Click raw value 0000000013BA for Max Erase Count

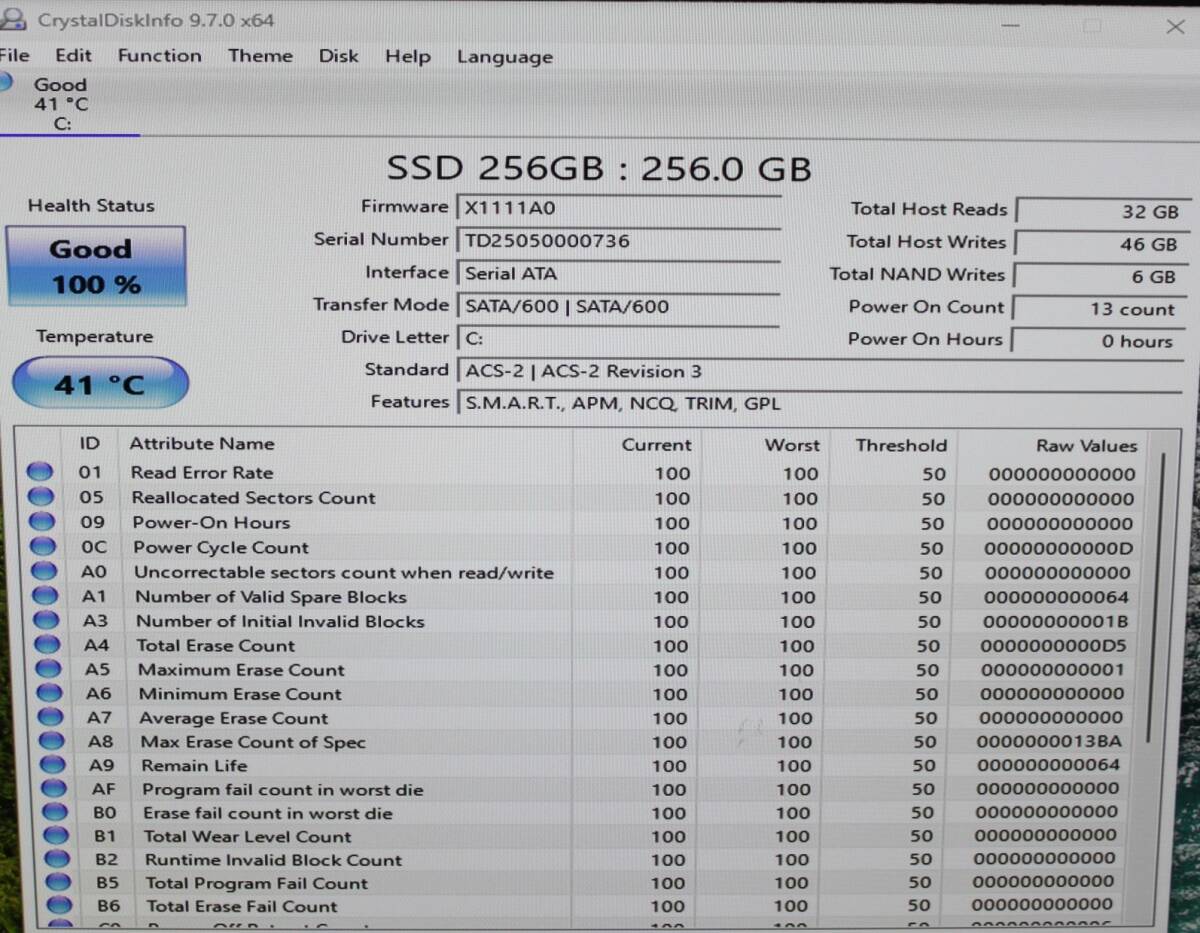pos(1049,742)
